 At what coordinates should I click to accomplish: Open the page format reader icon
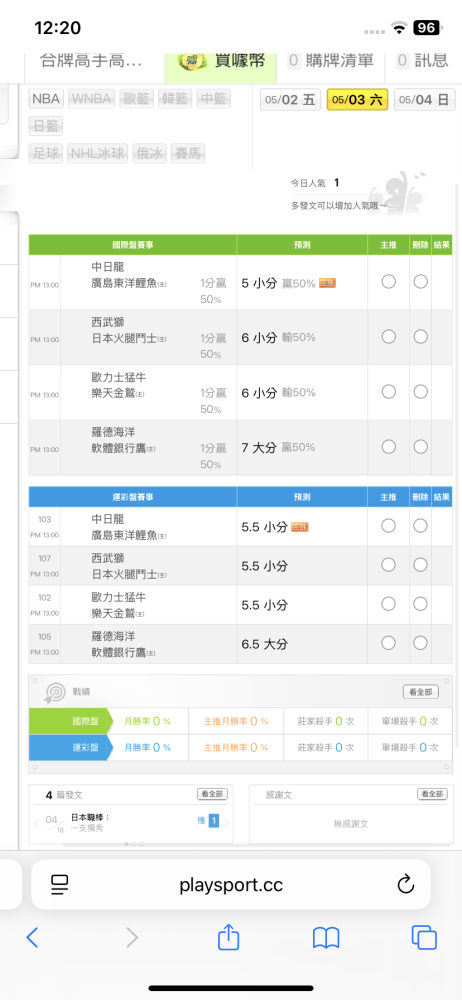point(59,884)
